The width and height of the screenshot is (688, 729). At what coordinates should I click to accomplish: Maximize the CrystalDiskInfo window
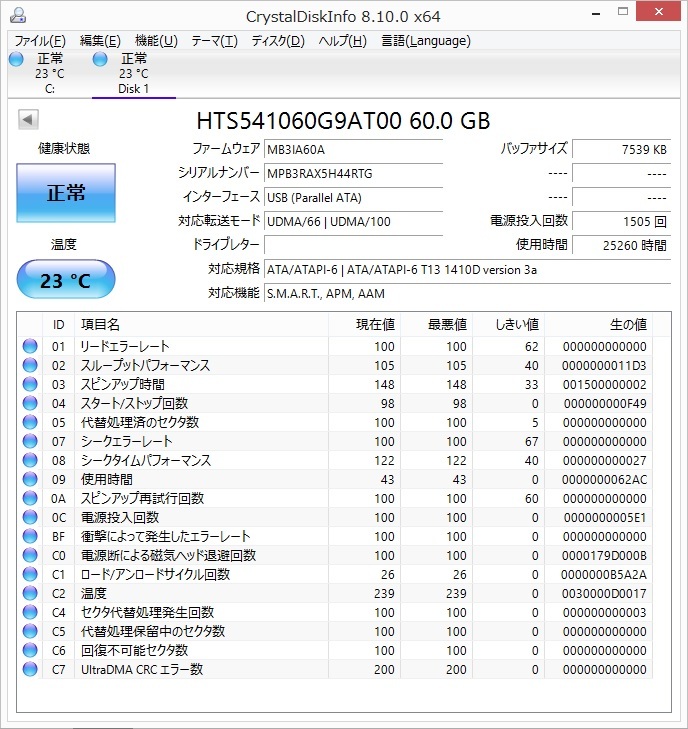click(622, 12)
